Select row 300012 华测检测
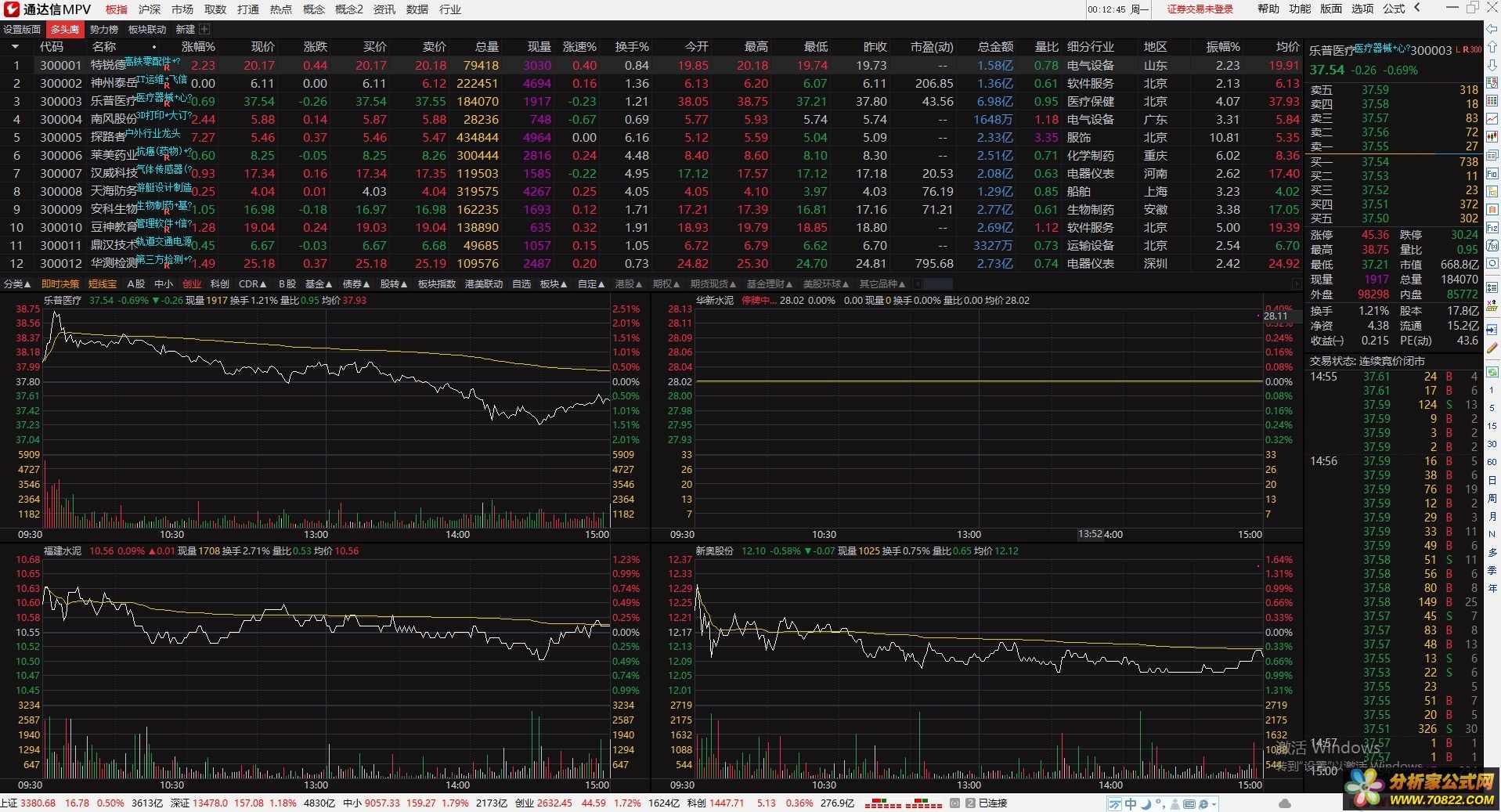The image size is (1501, 812). pyautogui.click(x=650, y=263)
